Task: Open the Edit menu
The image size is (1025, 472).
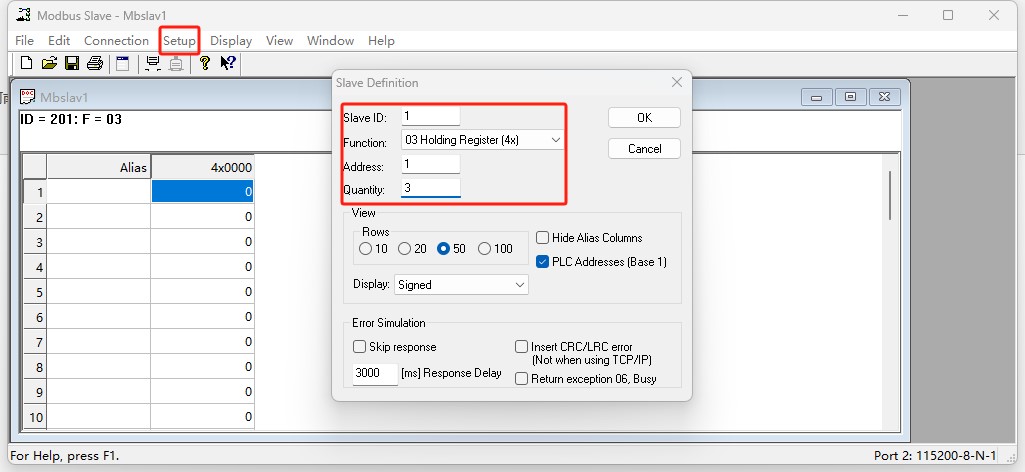Action: 59,41
